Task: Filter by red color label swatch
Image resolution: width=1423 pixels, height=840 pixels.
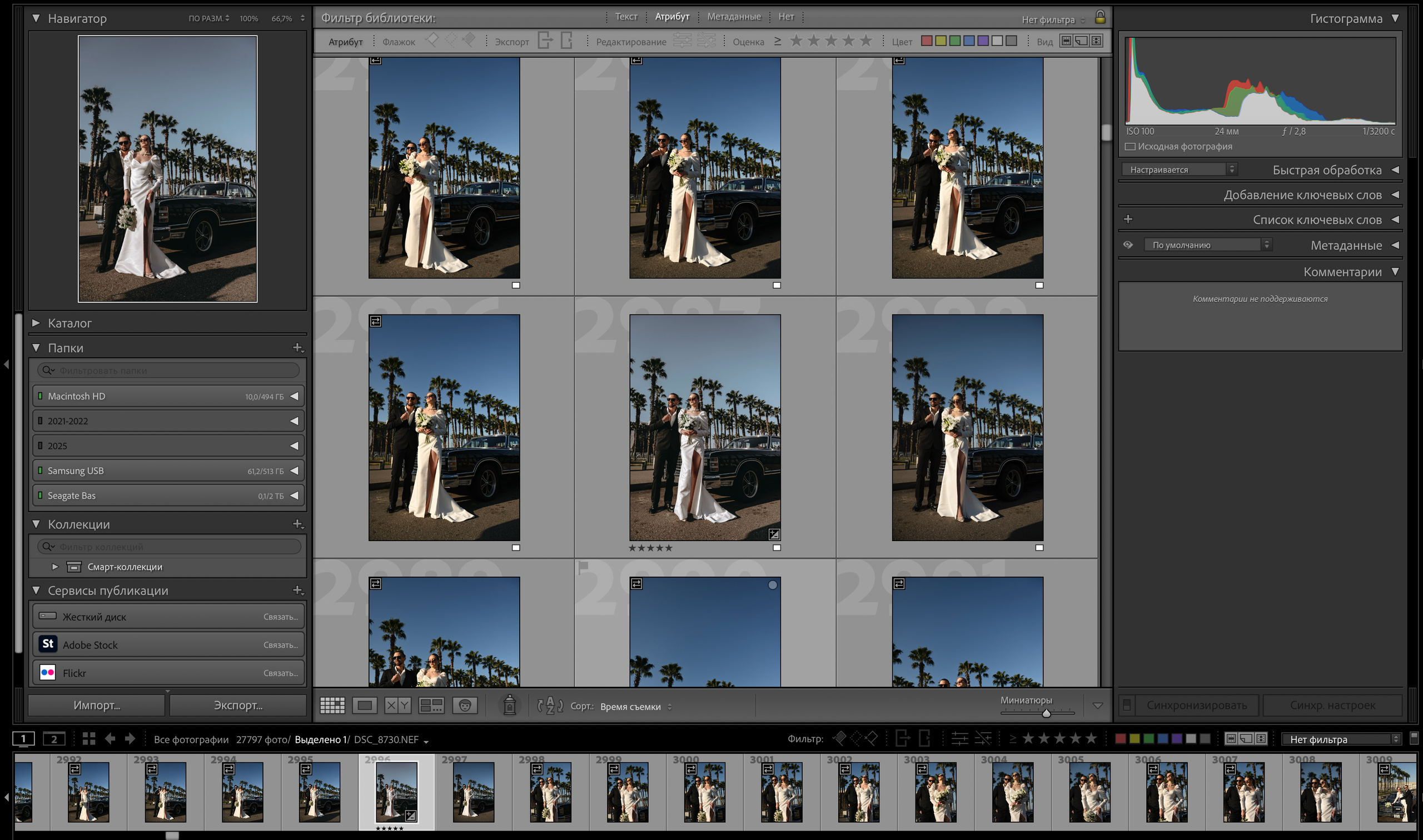Action: (927, 41)
